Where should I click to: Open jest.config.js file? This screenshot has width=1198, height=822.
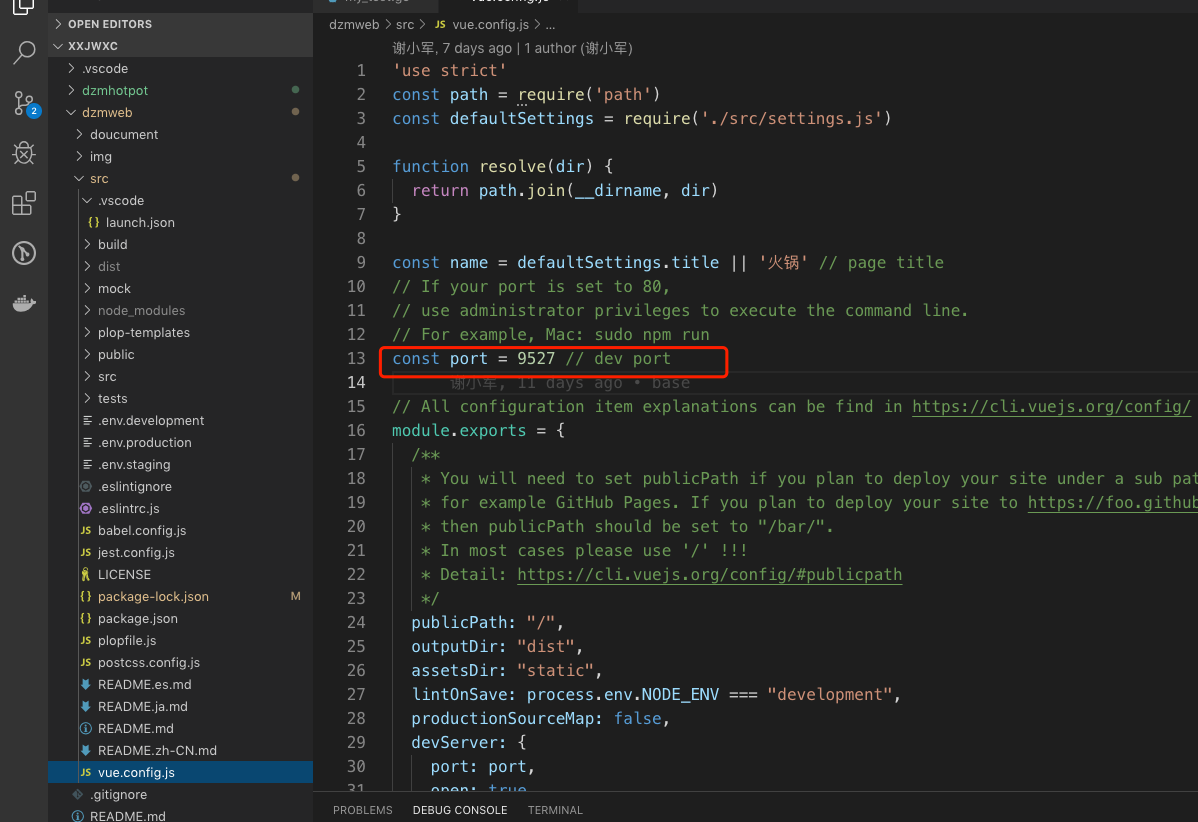point(180,552)
